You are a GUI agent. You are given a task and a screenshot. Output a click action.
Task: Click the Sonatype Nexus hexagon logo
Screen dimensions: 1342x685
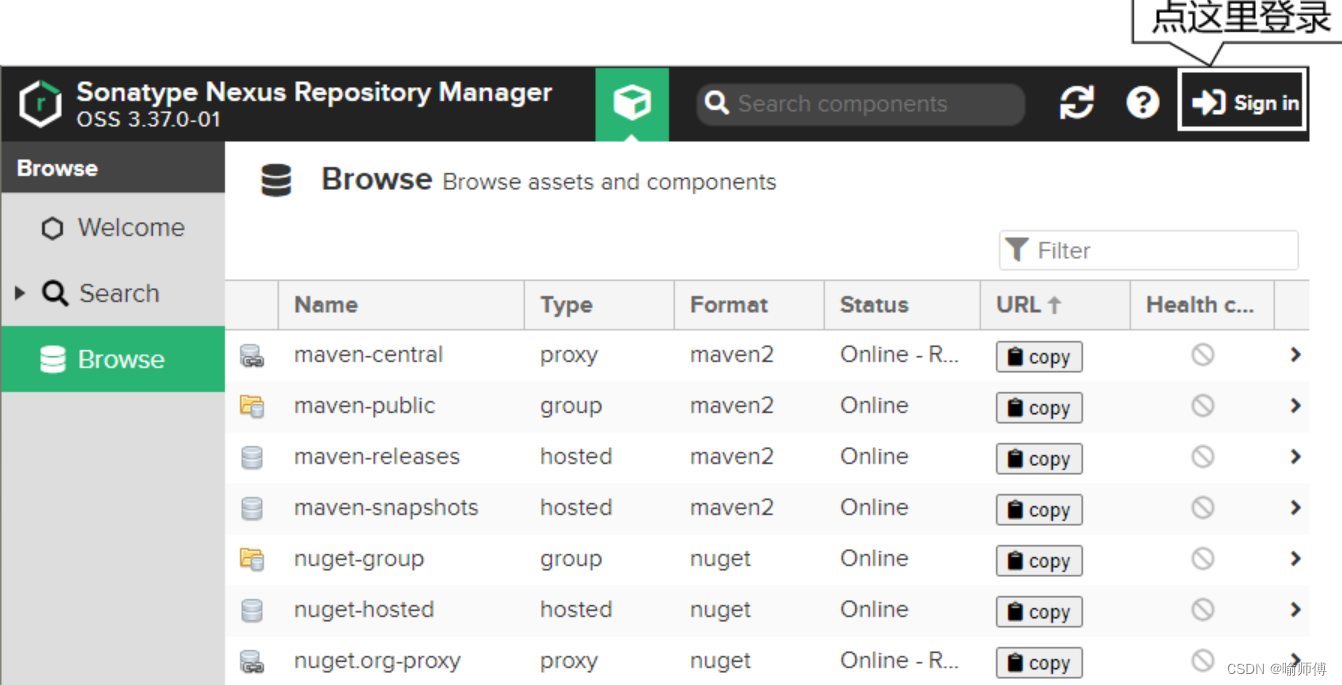coord(41,104)
